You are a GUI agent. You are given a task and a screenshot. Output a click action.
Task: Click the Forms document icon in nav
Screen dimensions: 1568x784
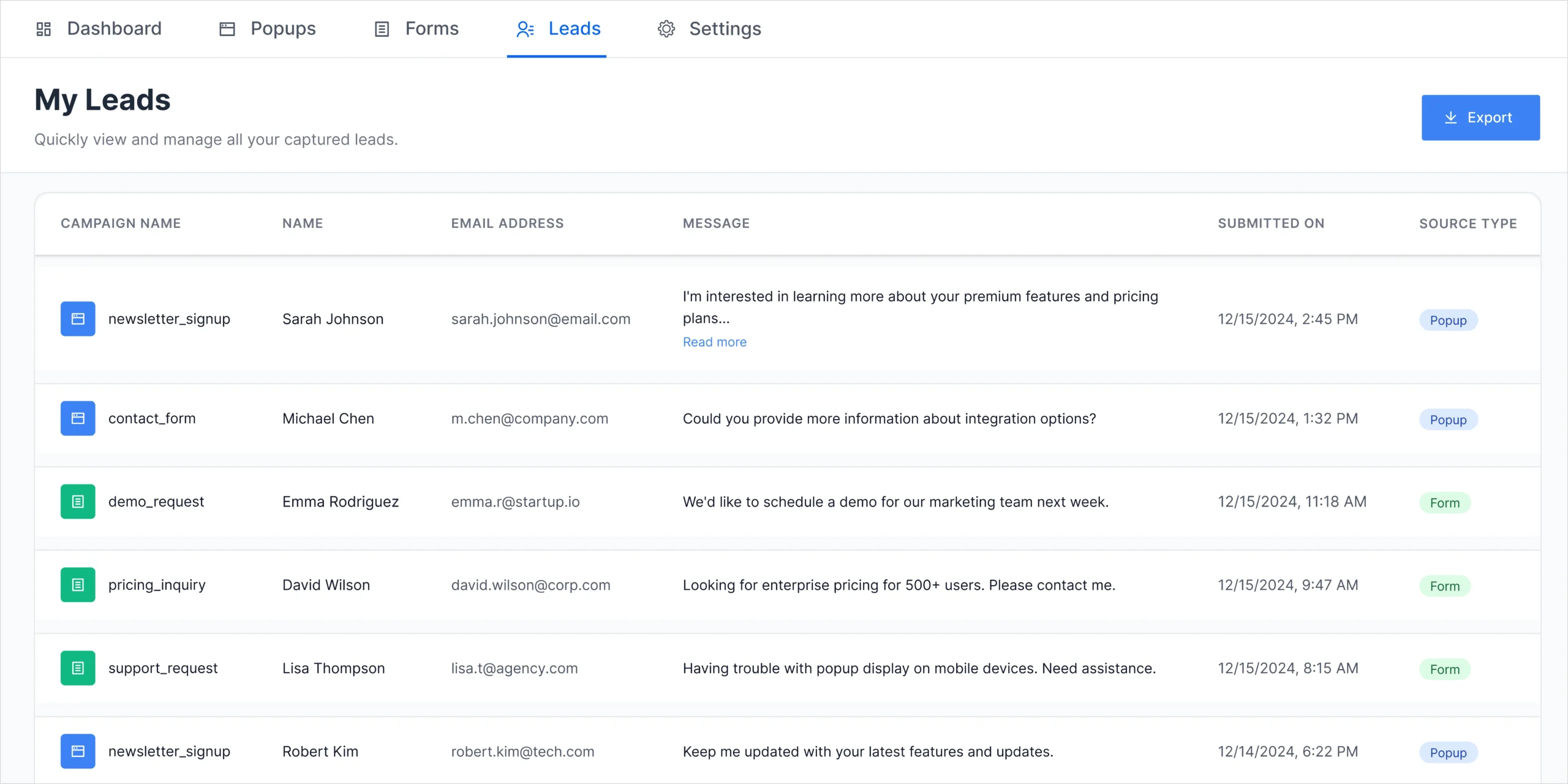click(382, 29)
